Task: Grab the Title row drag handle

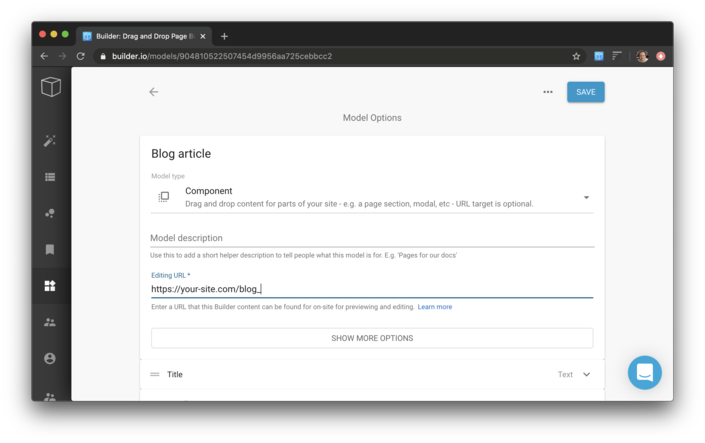Action: point(155,374)
